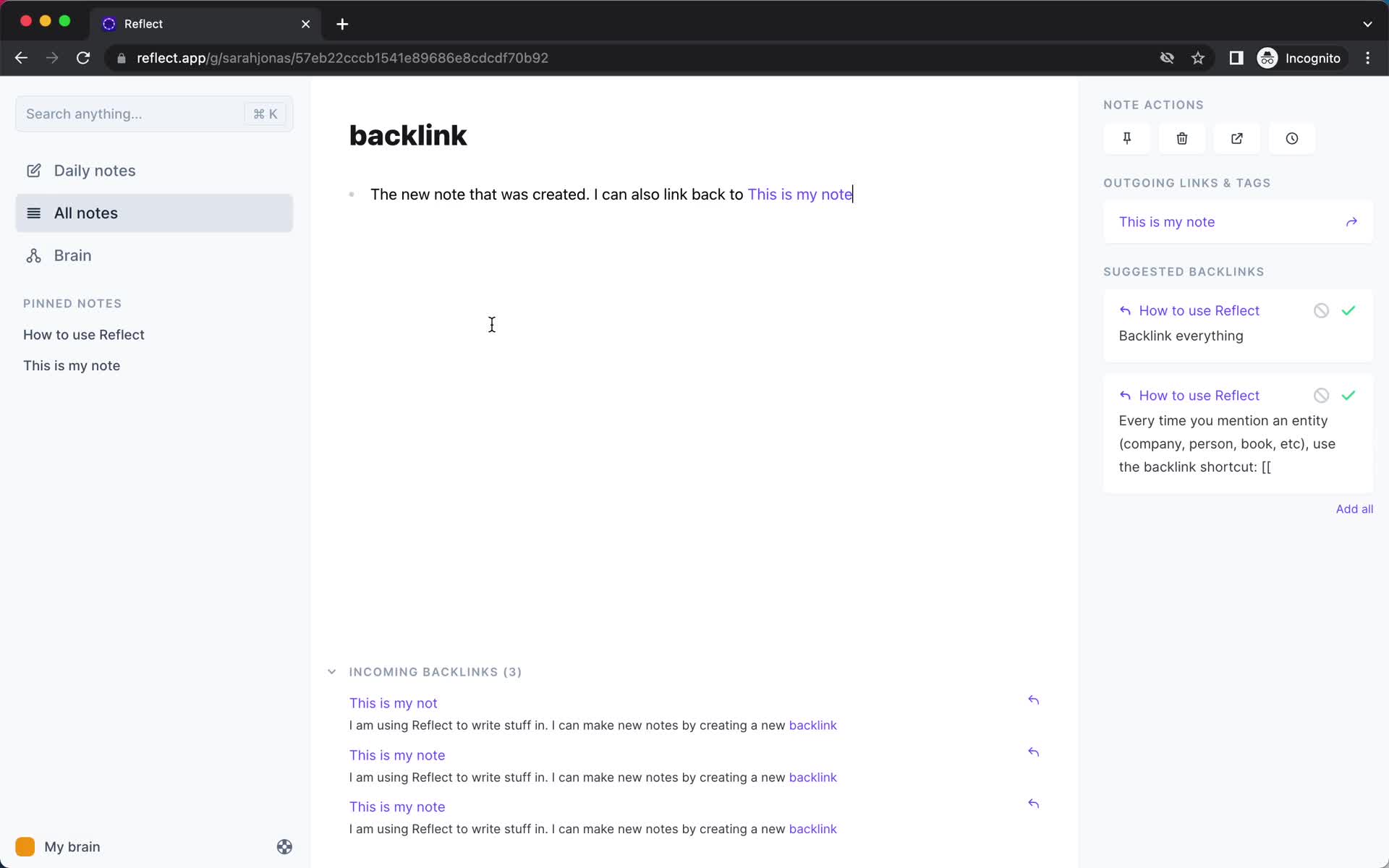The height and width of the screenshot is (868, 1389).
Task: Select This is my note in pinned notes
Action: 72,365
